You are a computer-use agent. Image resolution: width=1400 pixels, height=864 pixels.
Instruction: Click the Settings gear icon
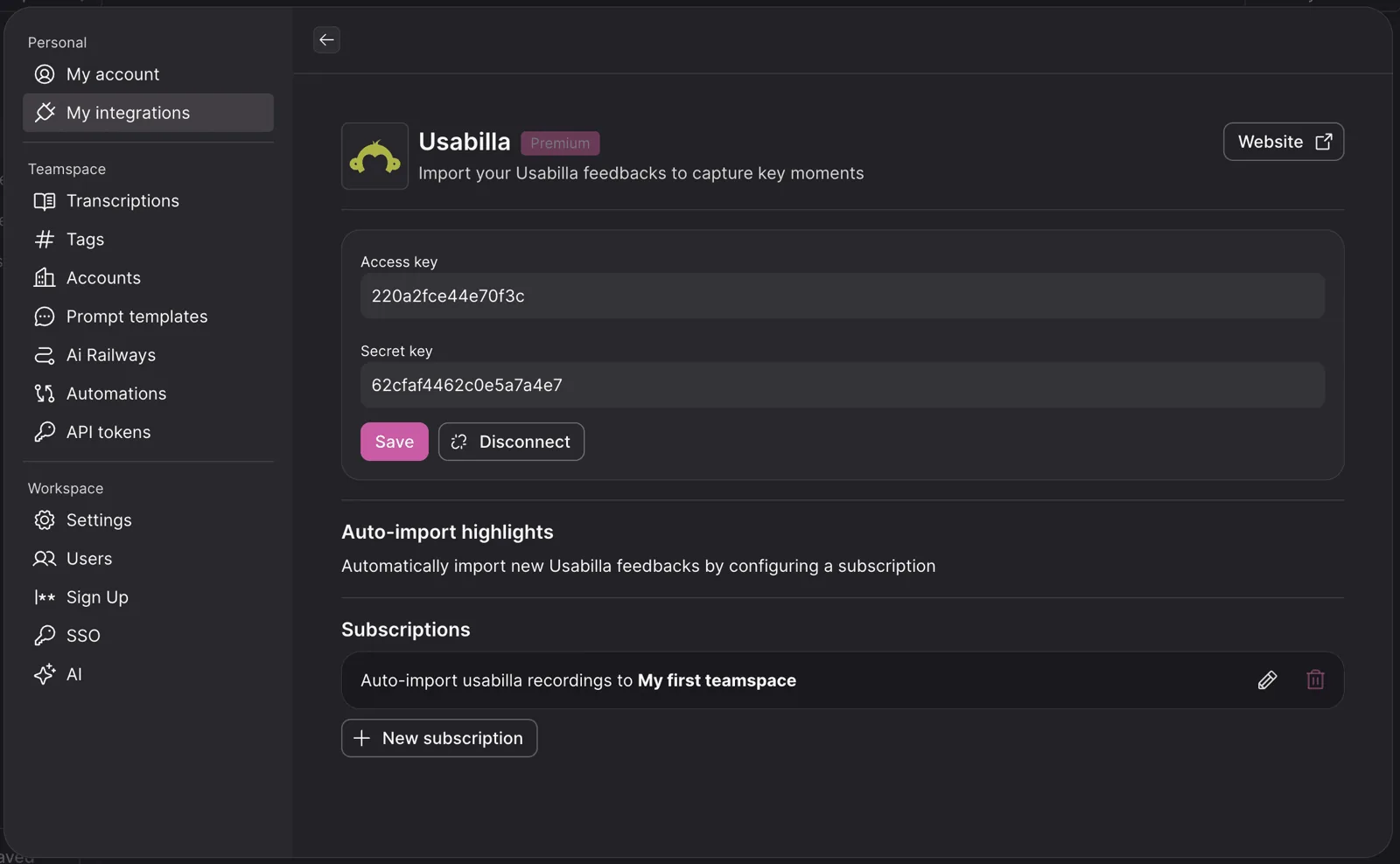(45, 520)
